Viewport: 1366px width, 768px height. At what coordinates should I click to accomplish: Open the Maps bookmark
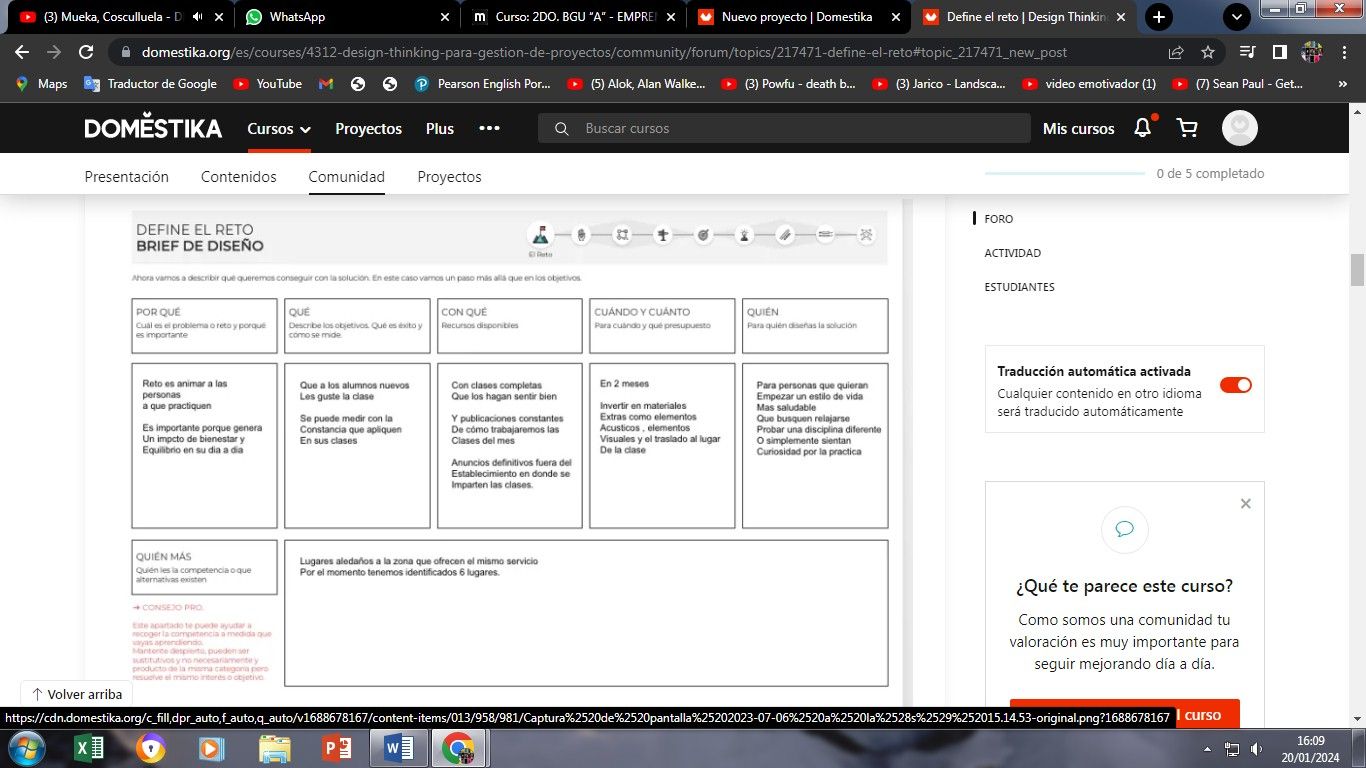point(42,84)
